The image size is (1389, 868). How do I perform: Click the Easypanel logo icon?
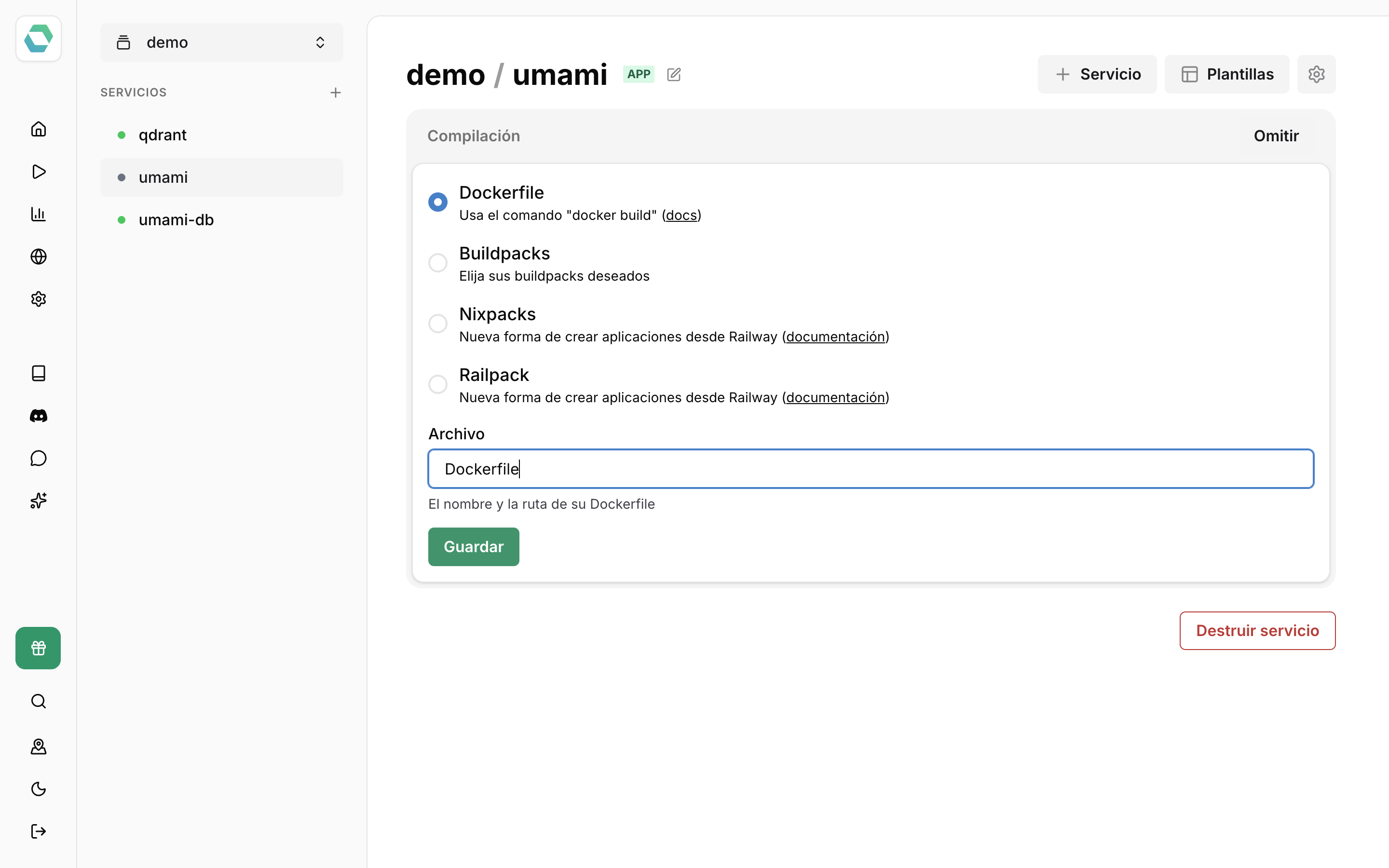click(x=39, y=39)
